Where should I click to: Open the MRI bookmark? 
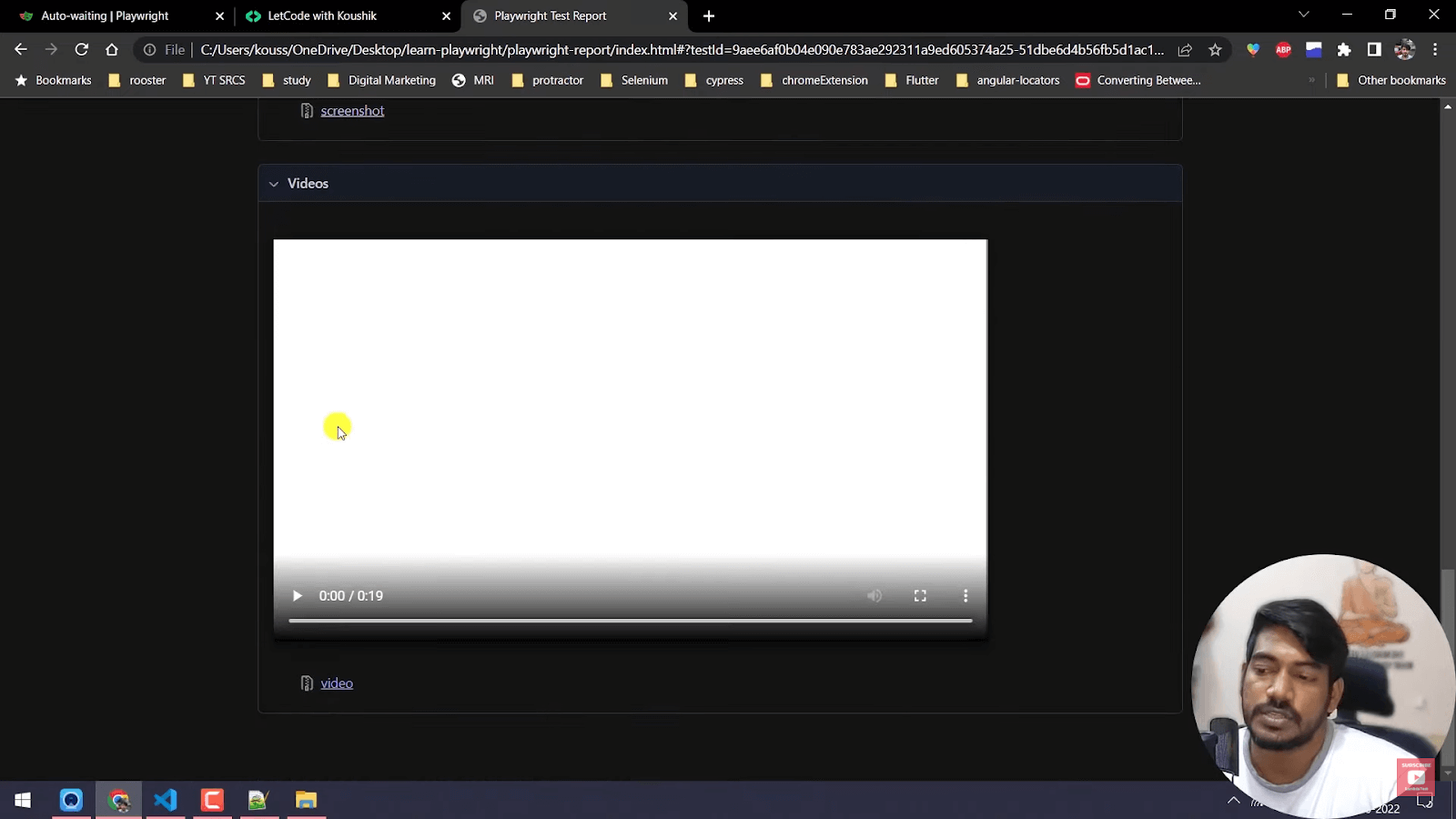point(473,80)
